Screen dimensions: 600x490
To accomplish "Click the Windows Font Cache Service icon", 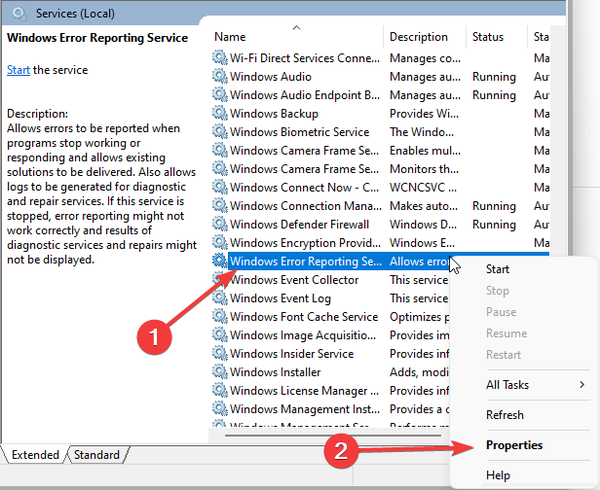I will [x=219, y=317].
